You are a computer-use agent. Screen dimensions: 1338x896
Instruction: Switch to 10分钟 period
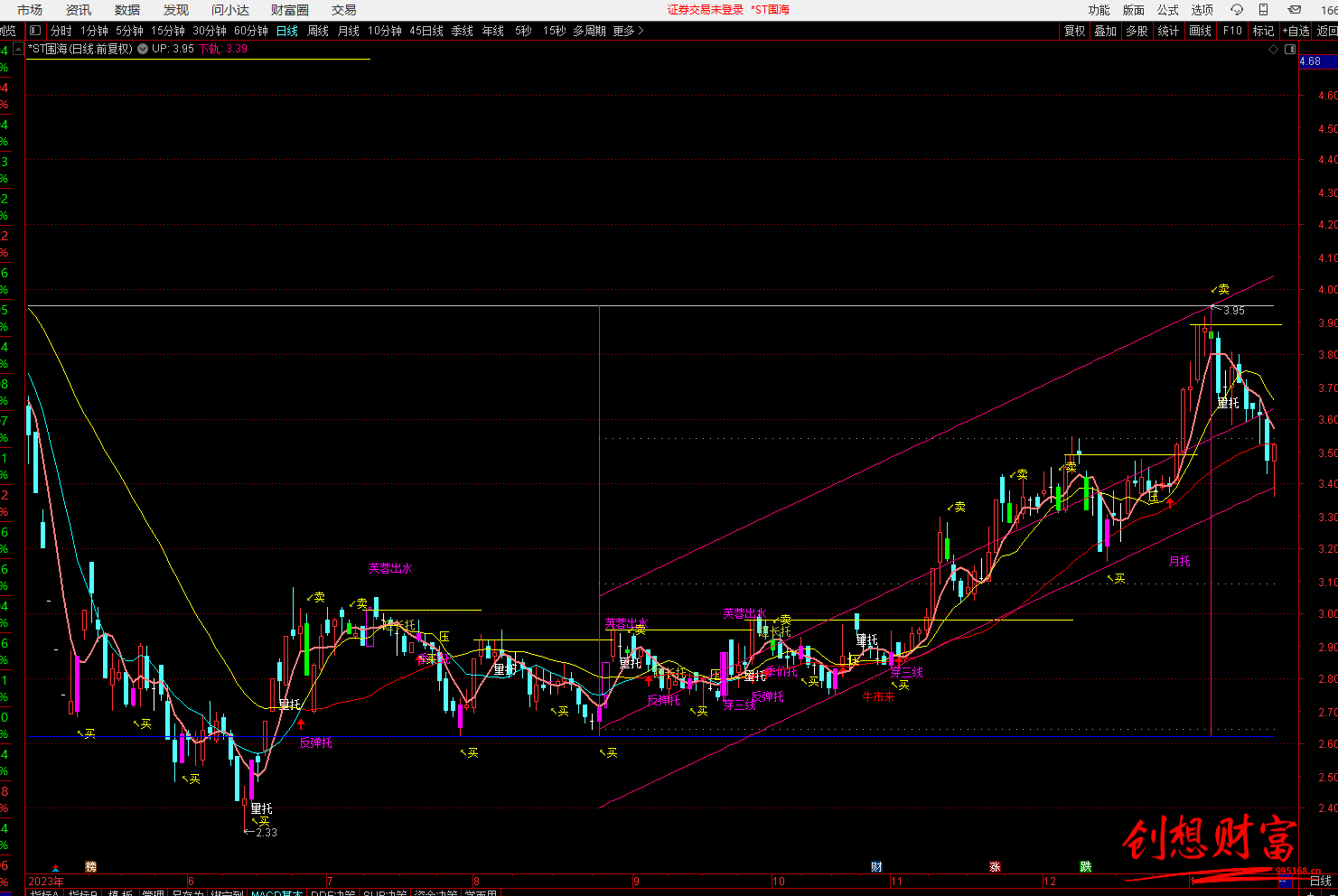[385, 31]
